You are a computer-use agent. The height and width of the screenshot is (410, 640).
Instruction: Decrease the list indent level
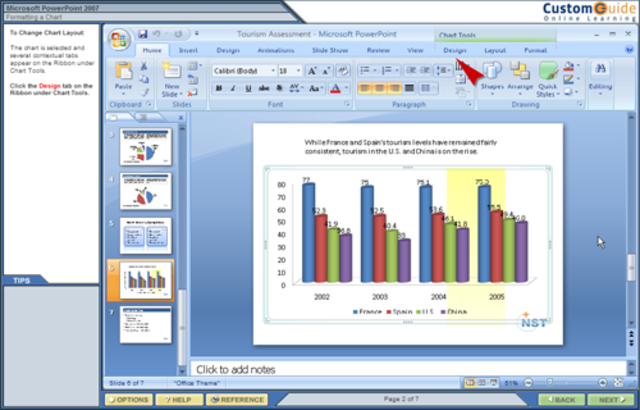(x=411, y=71)
